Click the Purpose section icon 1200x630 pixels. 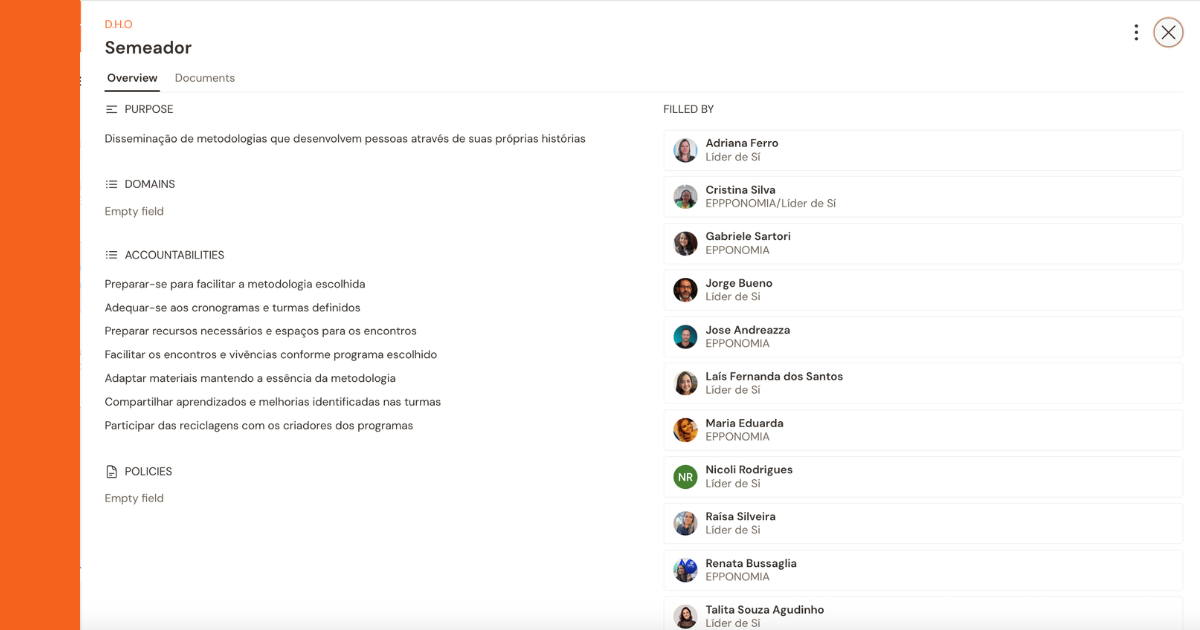pos(111,109)
